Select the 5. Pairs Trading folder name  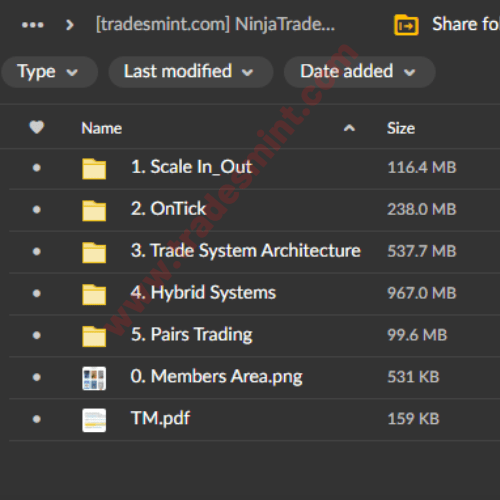(192, 335)
